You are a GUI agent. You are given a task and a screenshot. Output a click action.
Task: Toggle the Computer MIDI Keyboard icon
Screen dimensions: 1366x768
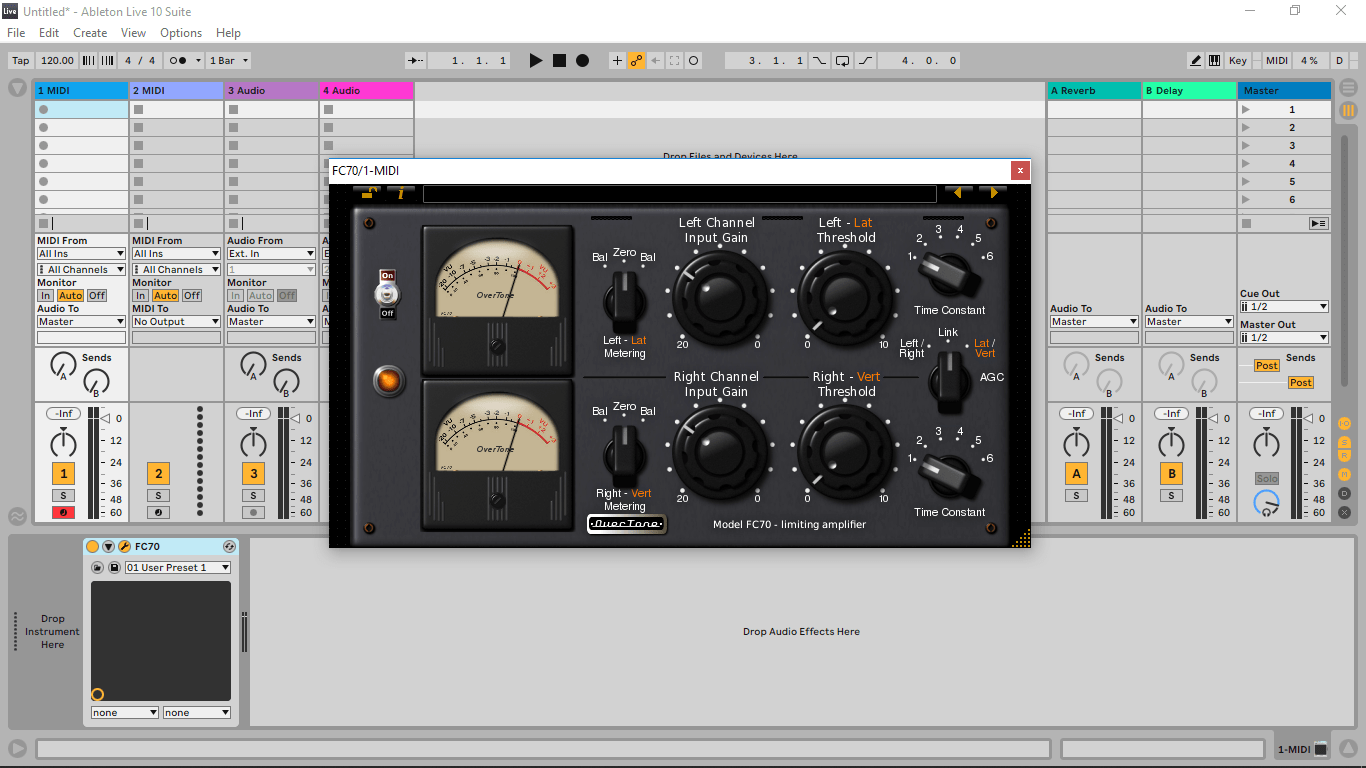(1214, 61)
